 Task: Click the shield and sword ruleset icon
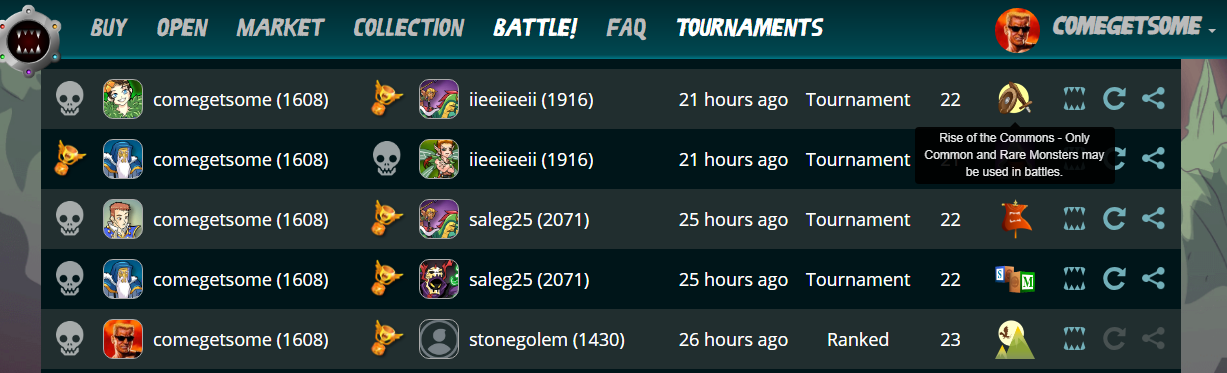[x=1014, y=99]
